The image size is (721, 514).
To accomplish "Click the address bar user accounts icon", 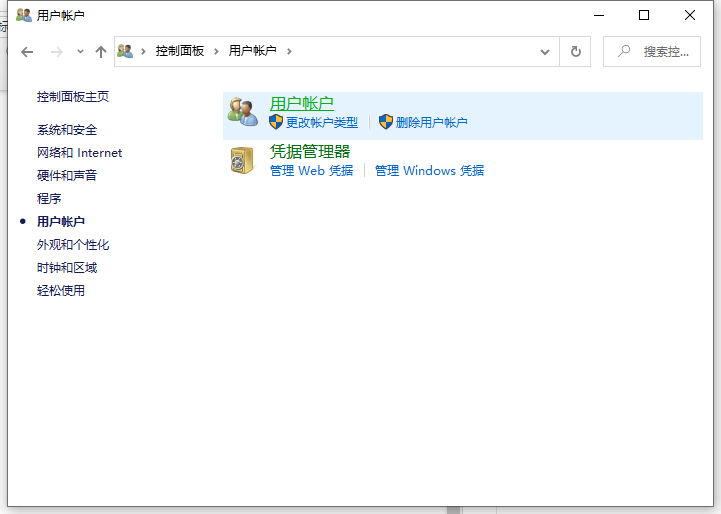I will point(126,51).
